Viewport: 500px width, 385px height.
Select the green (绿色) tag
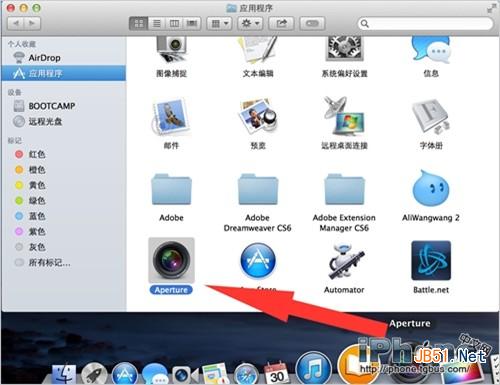pyautogui.click(x=63, y=200)
